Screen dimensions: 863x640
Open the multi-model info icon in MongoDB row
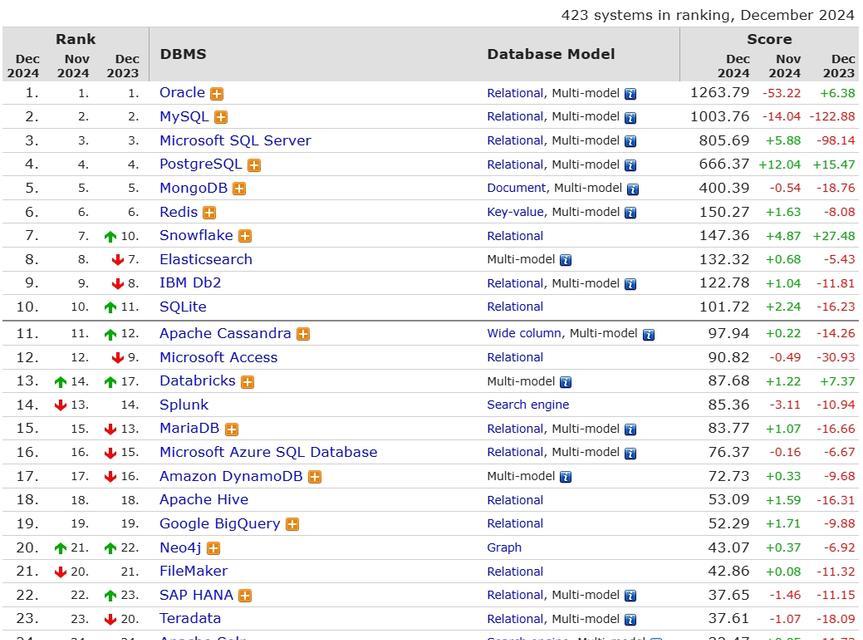633,189
